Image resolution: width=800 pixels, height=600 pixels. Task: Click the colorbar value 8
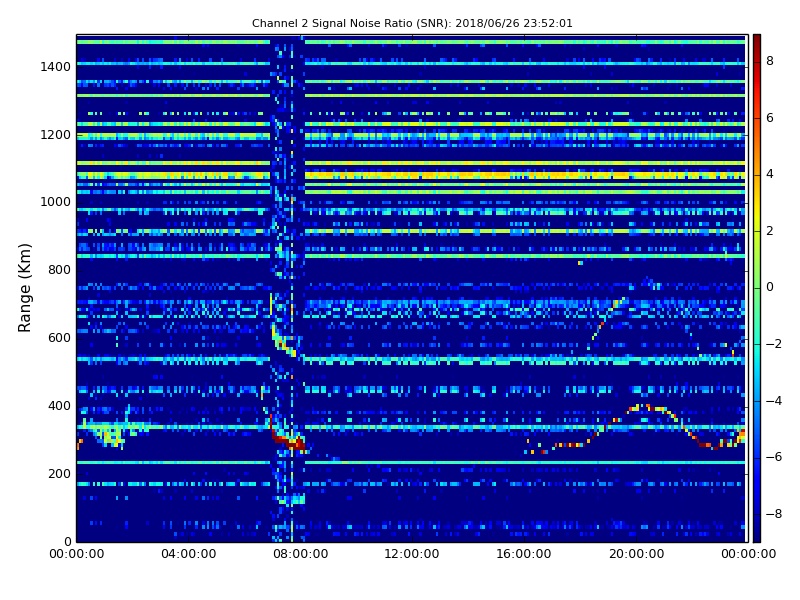pyautogui.click(x=770, y=61)
